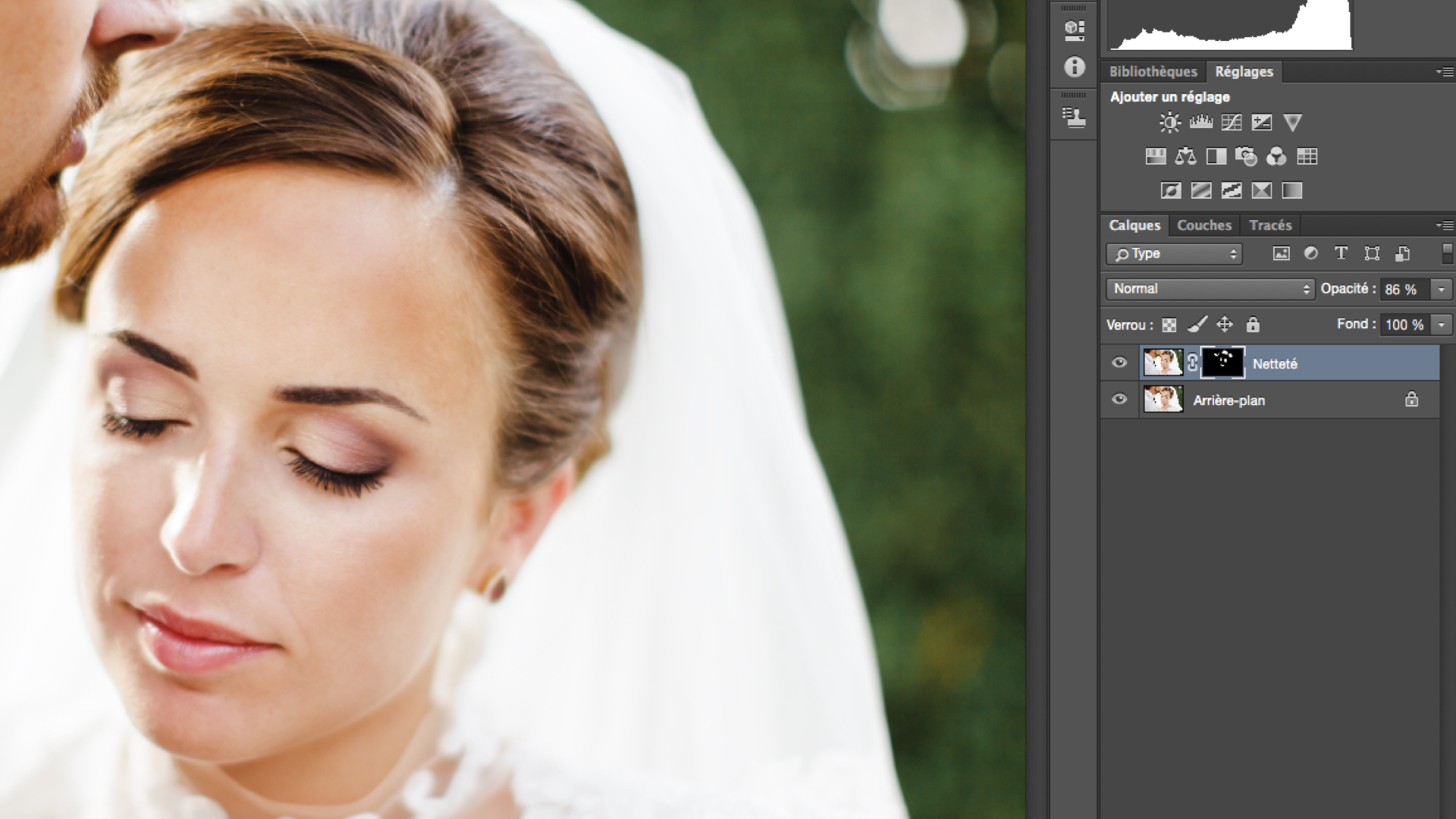Hide the Netteté layer
This screenshot has width=1456, height=819.
pos(1119,363)
